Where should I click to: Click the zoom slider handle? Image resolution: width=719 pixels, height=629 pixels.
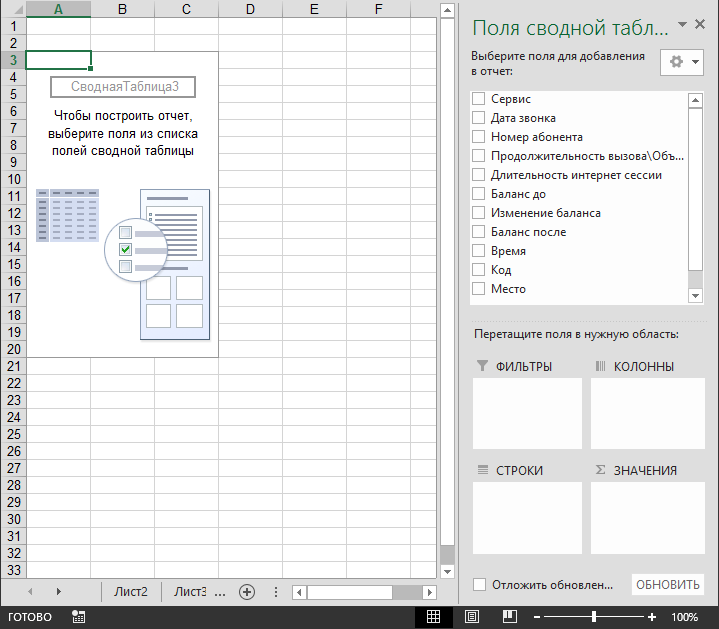(x=594, y=617)
